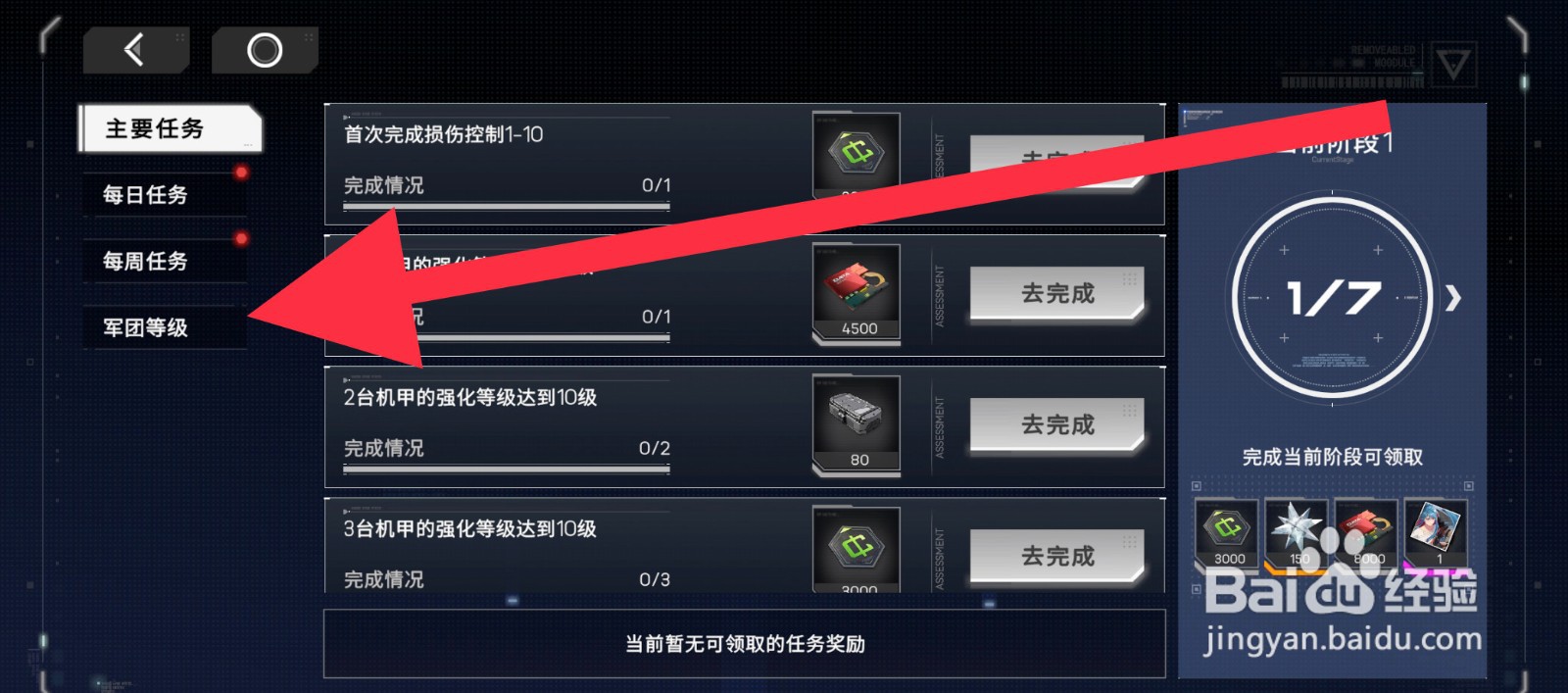The width and height of the screenshot is (1568, 693).
Task: Go to next stage with right chevron
Action: pos(1453,297)
